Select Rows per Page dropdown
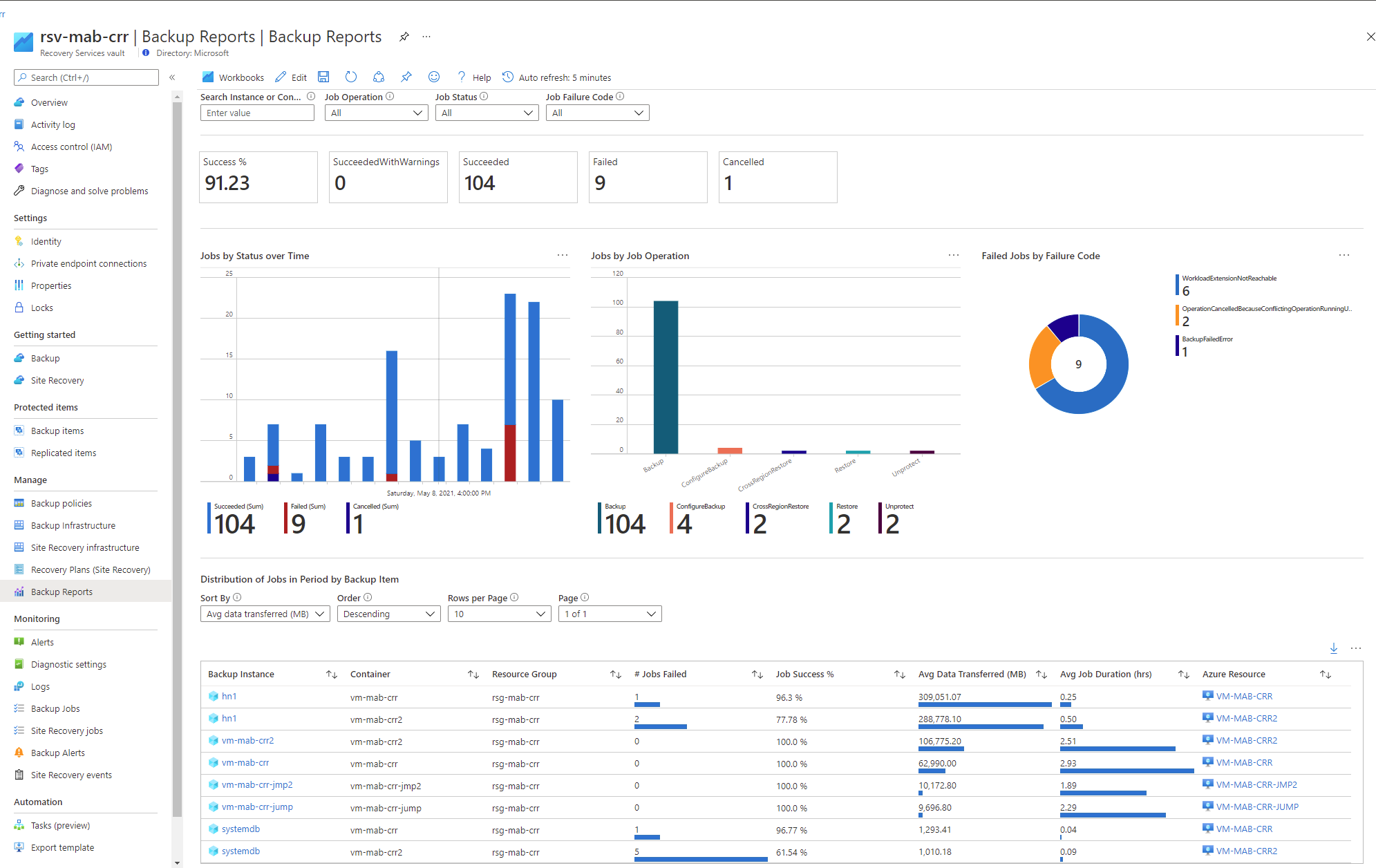Image resolution: width=1376 pixels, height=868 pixels. pos(499,613)
